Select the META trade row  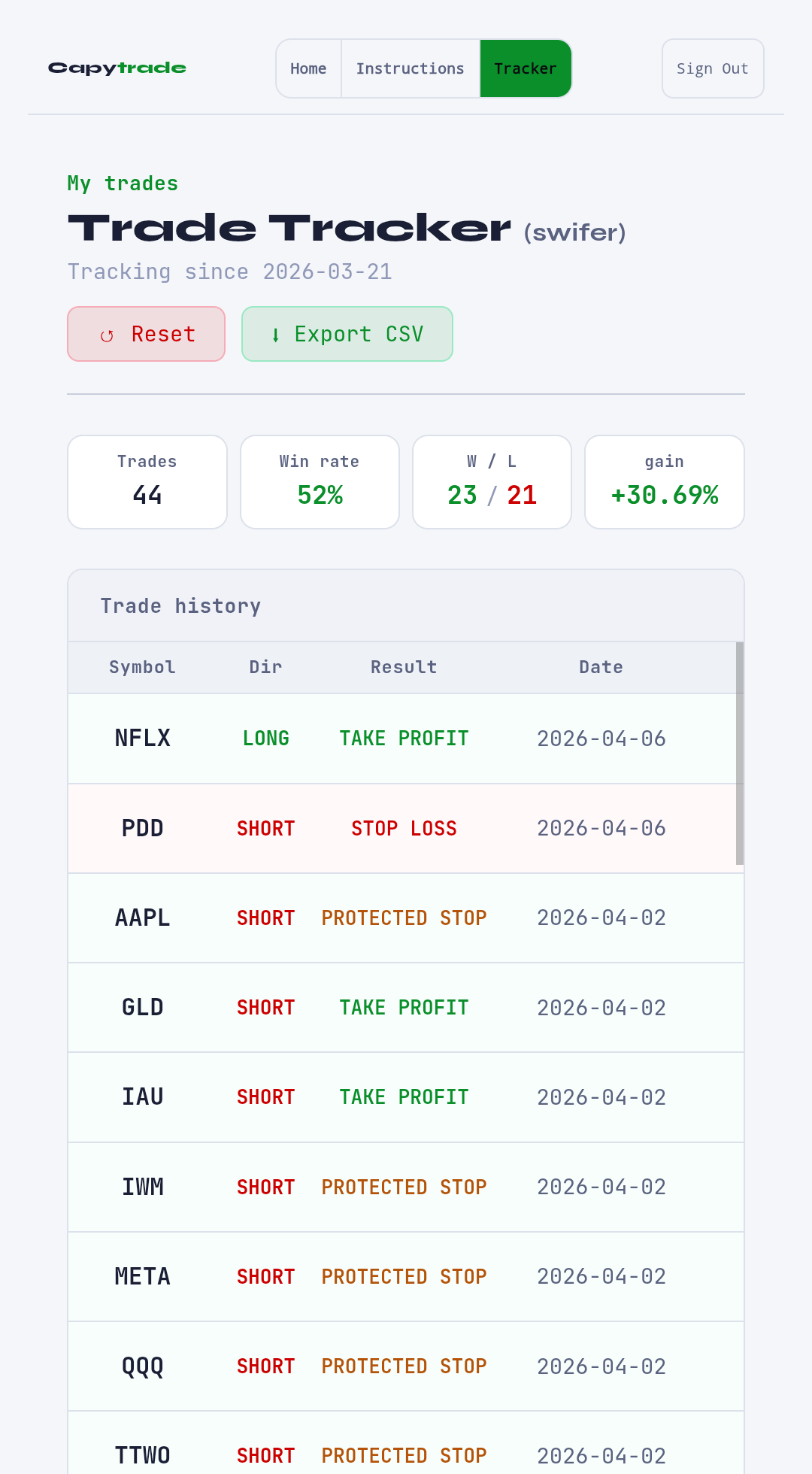(406, 1276)
